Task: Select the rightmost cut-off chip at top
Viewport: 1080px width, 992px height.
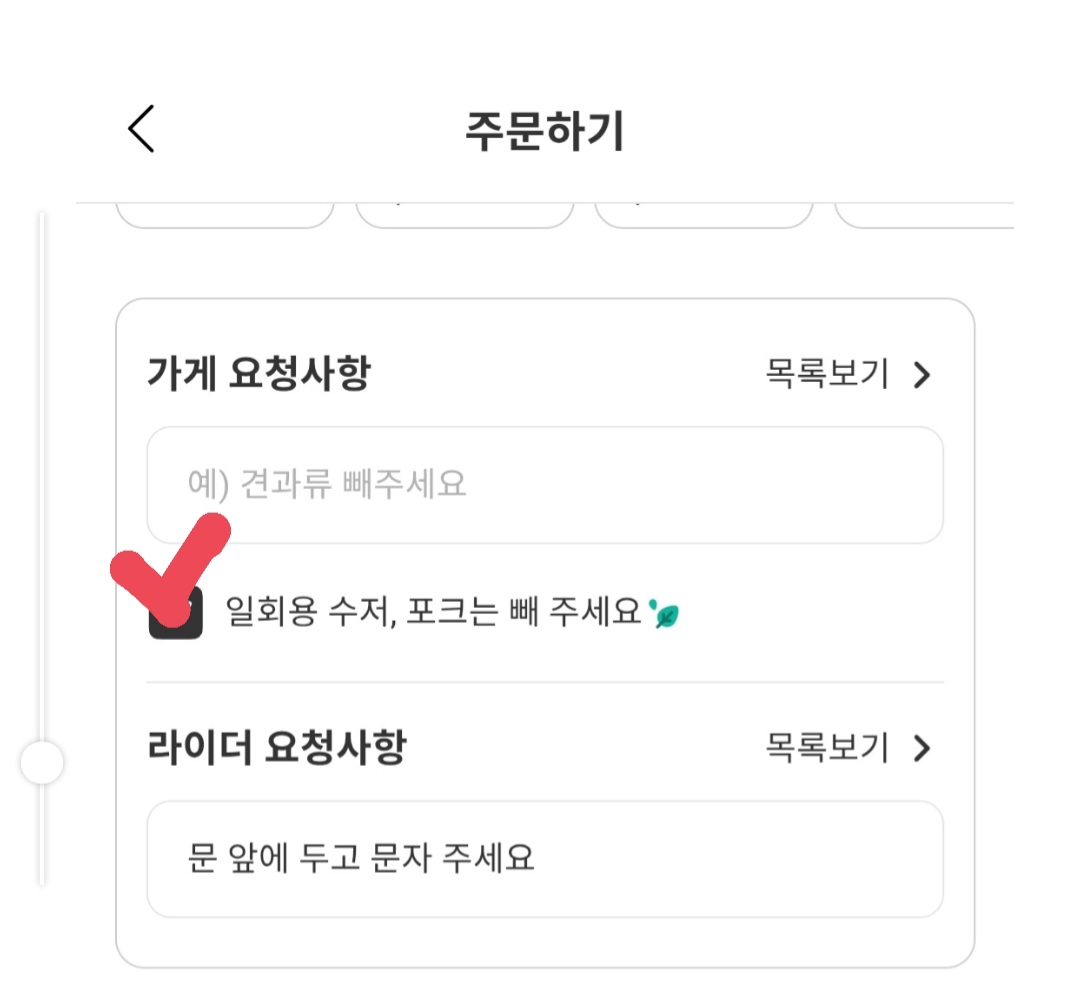Action: pos(925,214)
